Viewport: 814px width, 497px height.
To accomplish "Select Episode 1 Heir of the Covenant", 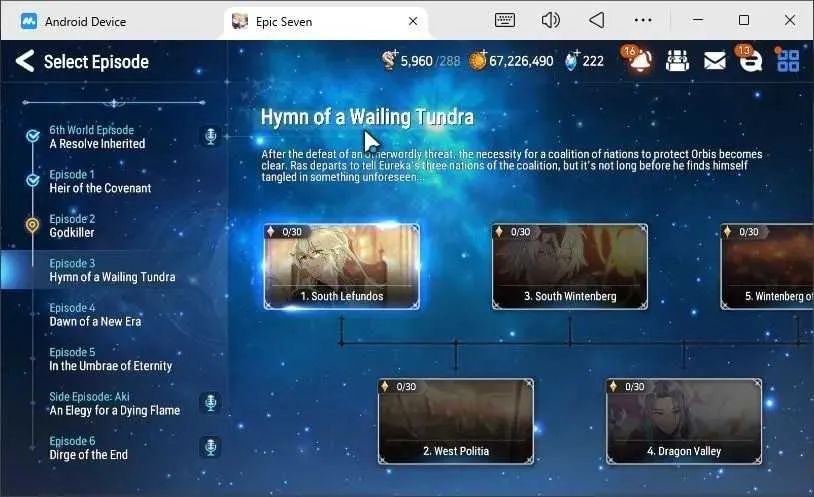I will [x=113, y=181].
